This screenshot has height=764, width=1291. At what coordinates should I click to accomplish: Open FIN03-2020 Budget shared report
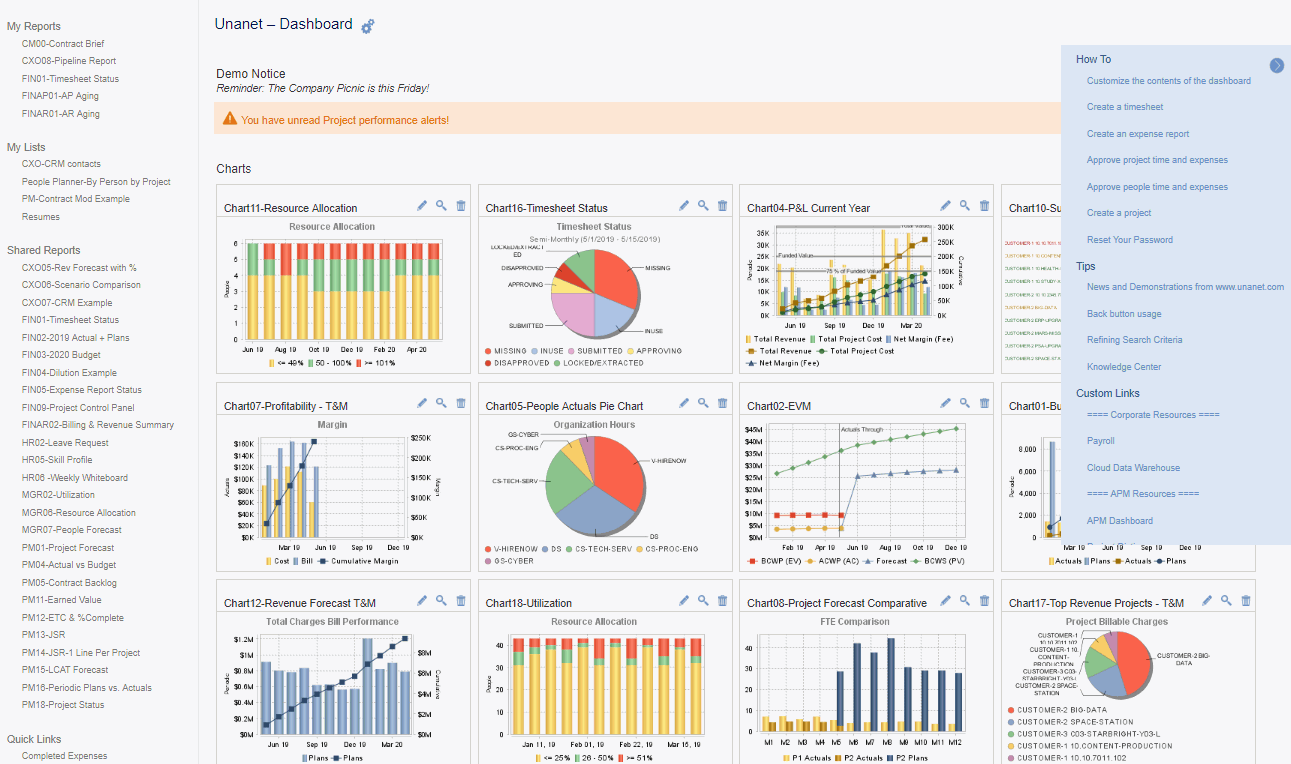61,355
